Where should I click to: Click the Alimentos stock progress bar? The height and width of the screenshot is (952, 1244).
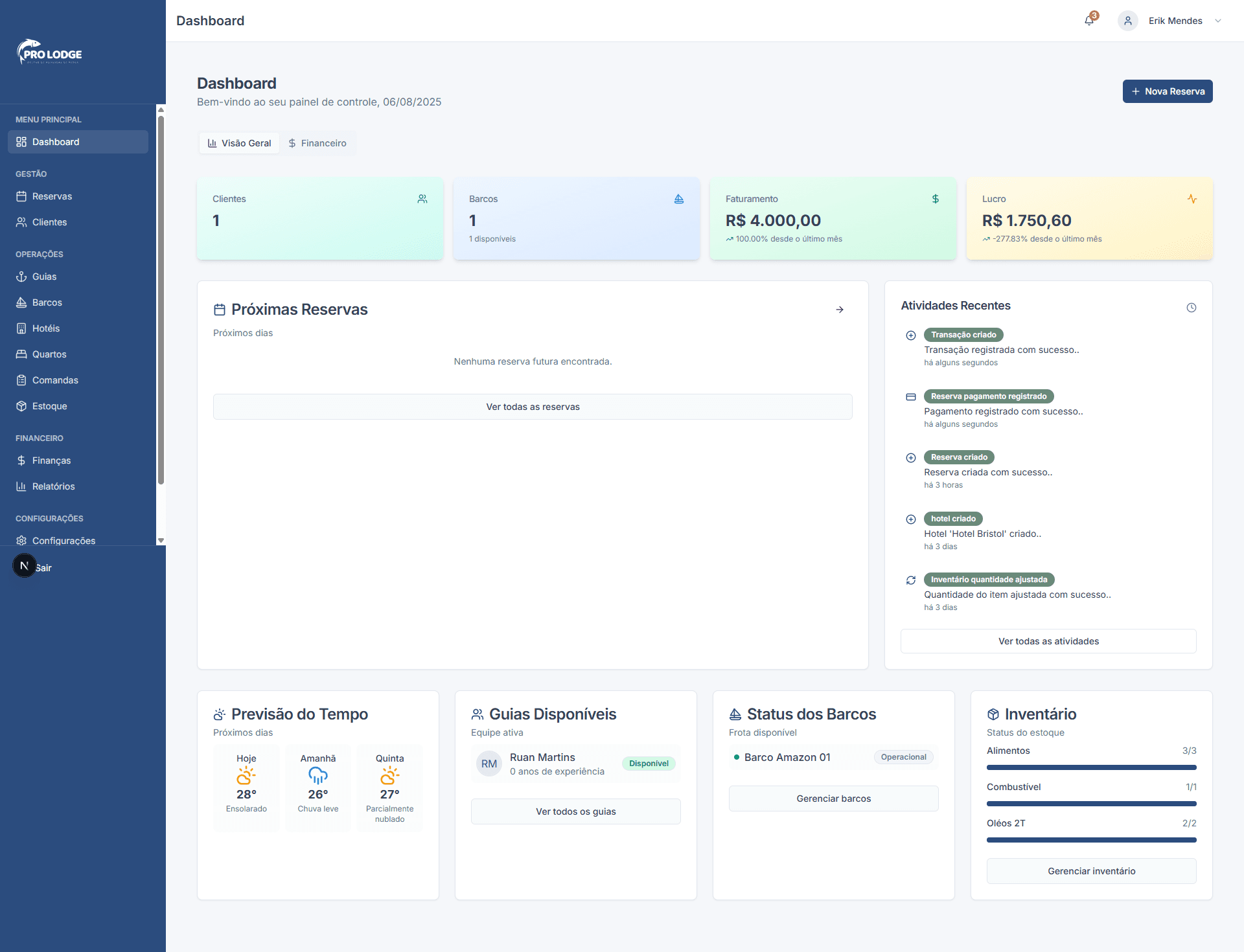1091,767
